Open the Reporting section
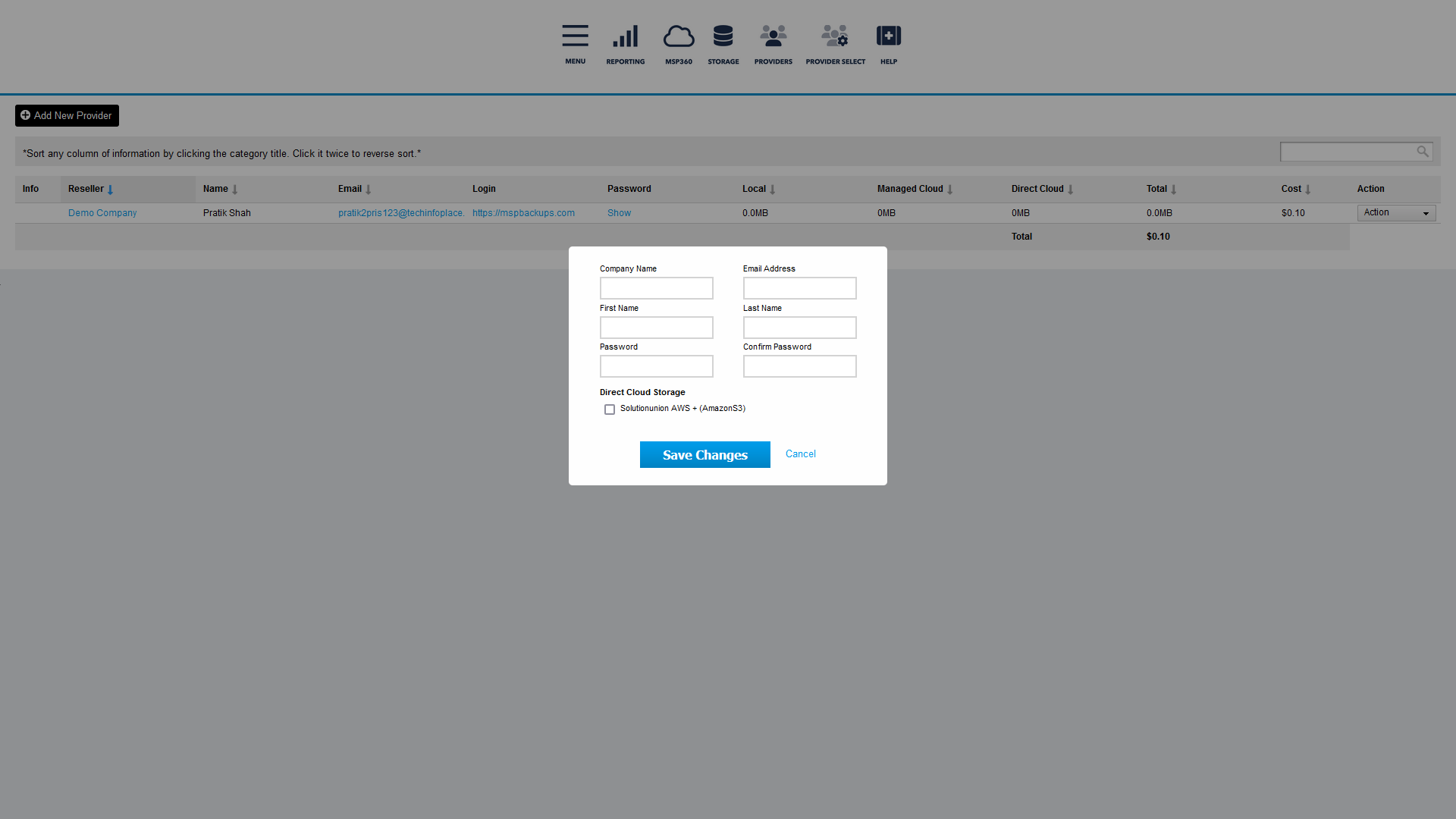Image resolution: width=1456 pixels, height=819 pixels. click(625, 36)
